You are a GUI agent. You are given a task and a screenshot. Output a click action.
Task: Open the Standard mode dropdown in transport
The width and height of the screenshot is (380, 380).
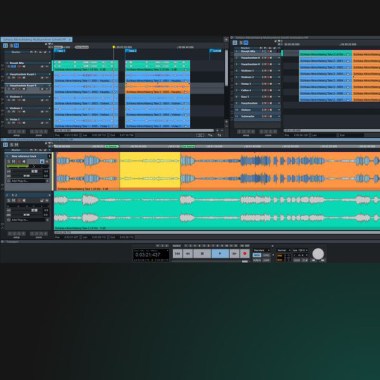point(262,250)
